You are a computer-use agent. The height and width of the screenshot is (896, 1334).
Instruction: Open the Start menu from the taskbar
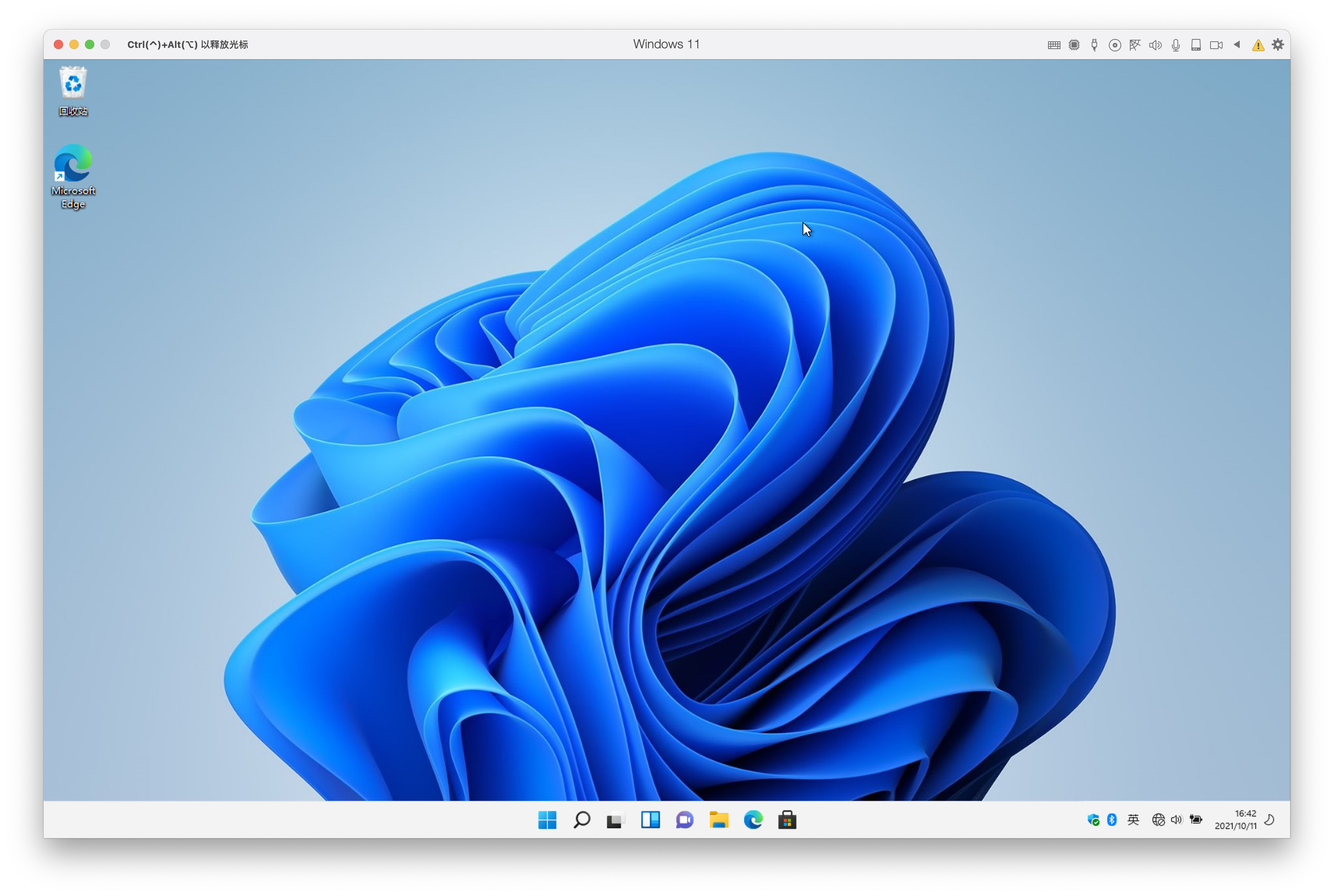click(547, 820)
